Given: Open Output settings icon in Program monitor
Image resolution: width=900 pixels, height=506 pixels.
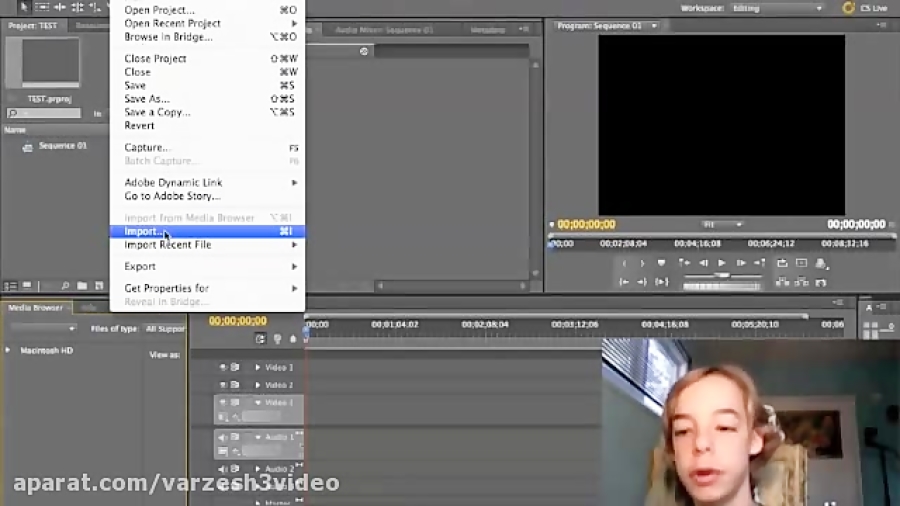Looking at the screenshot, I should pyautogui.click(x=821, y=263).
